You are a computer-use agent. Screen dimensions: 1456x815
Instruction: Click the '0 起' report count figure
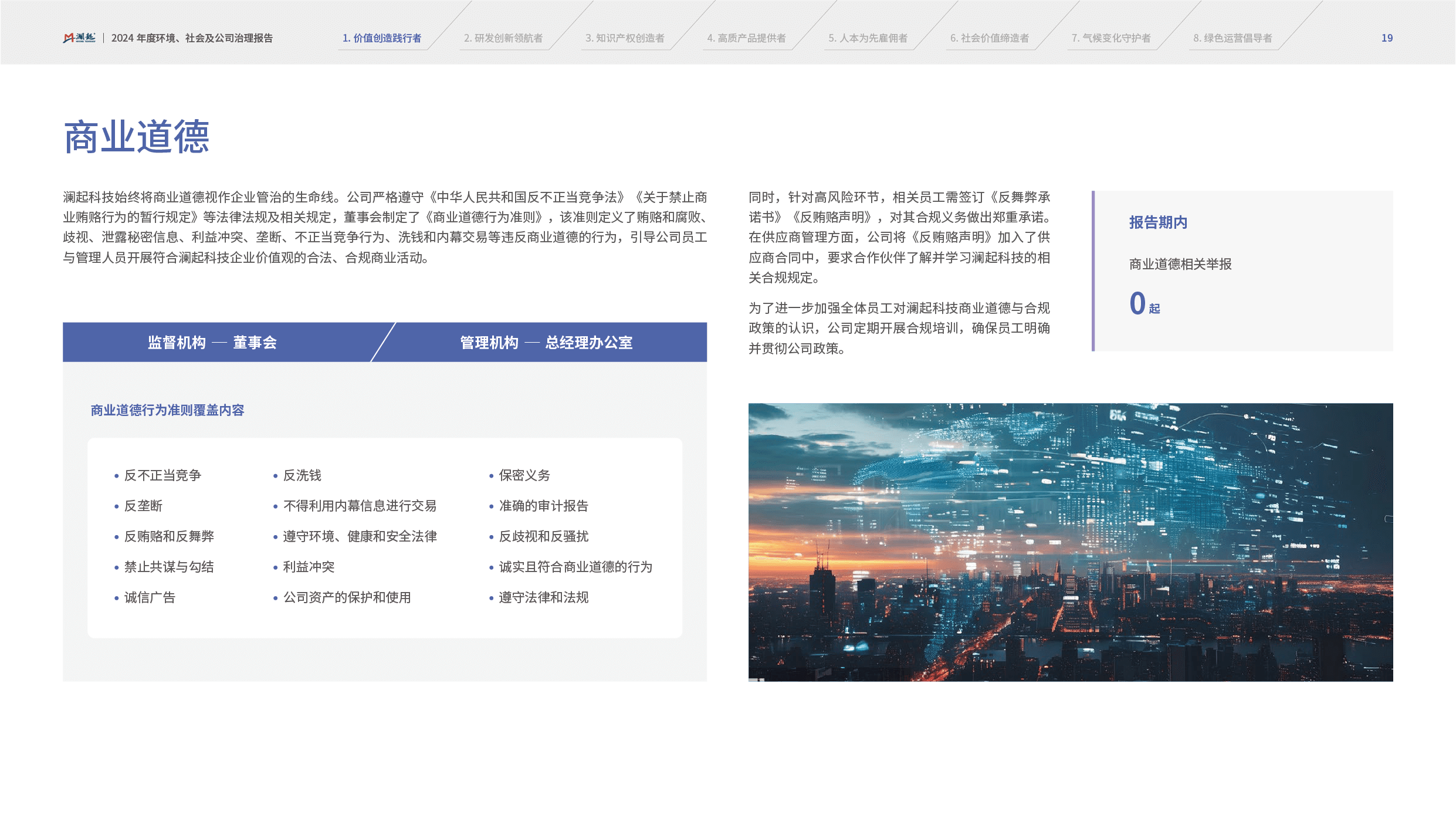pyautogui.click(x=1144, y=304)
